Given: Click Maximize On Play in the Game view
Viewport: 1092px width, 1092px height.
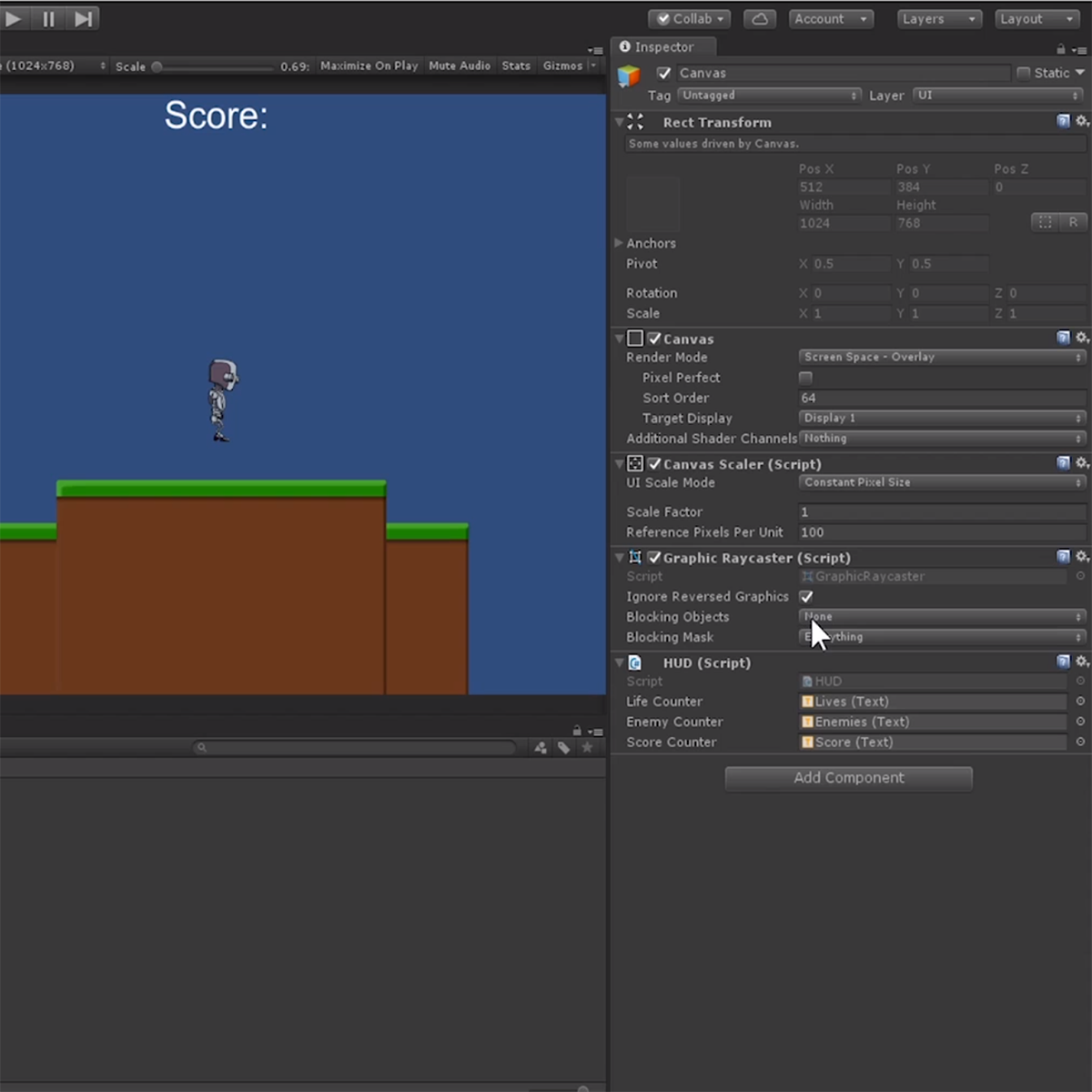Looking at the screenshot, I should (x=369, y=65).
